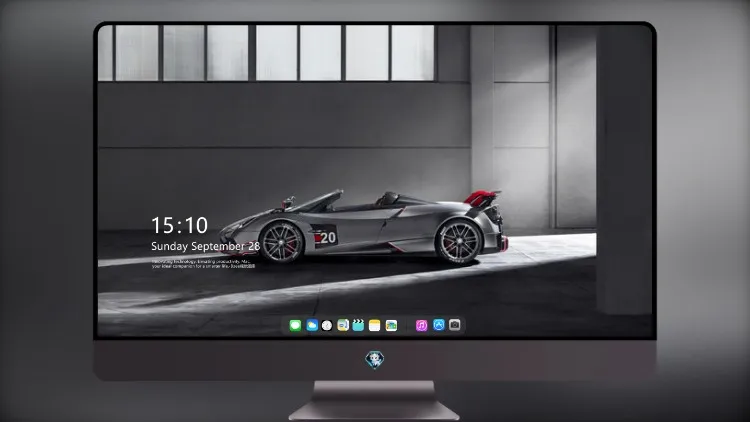Viewport: 750px width, 422px height.
Task: Launch the teal clapperboard video app
Action: click(x=358, y=325)
